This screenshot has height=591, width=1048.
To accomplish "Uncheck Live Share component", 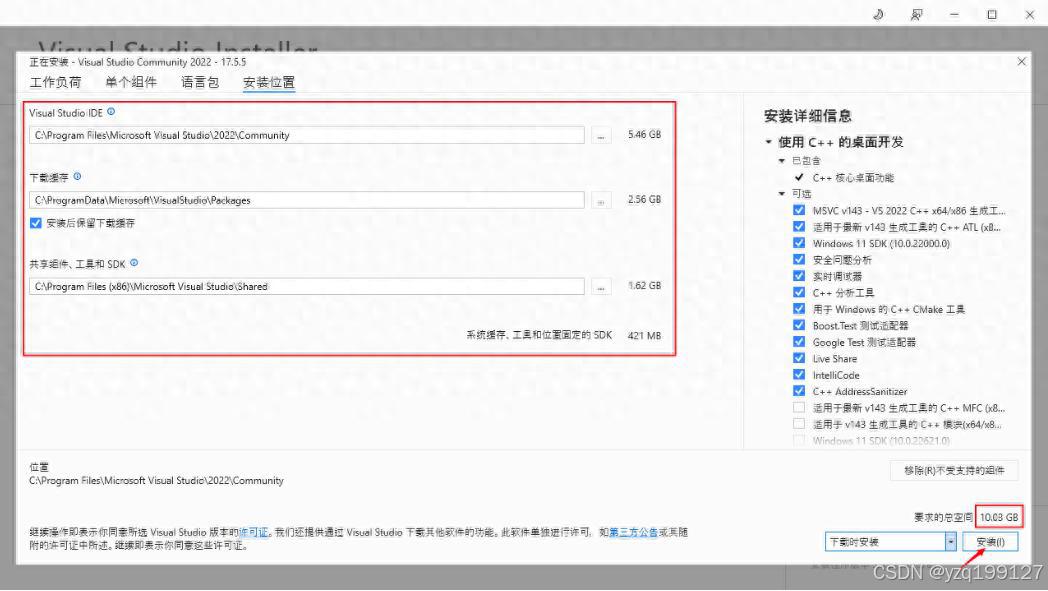I will (x=799, y=358).
